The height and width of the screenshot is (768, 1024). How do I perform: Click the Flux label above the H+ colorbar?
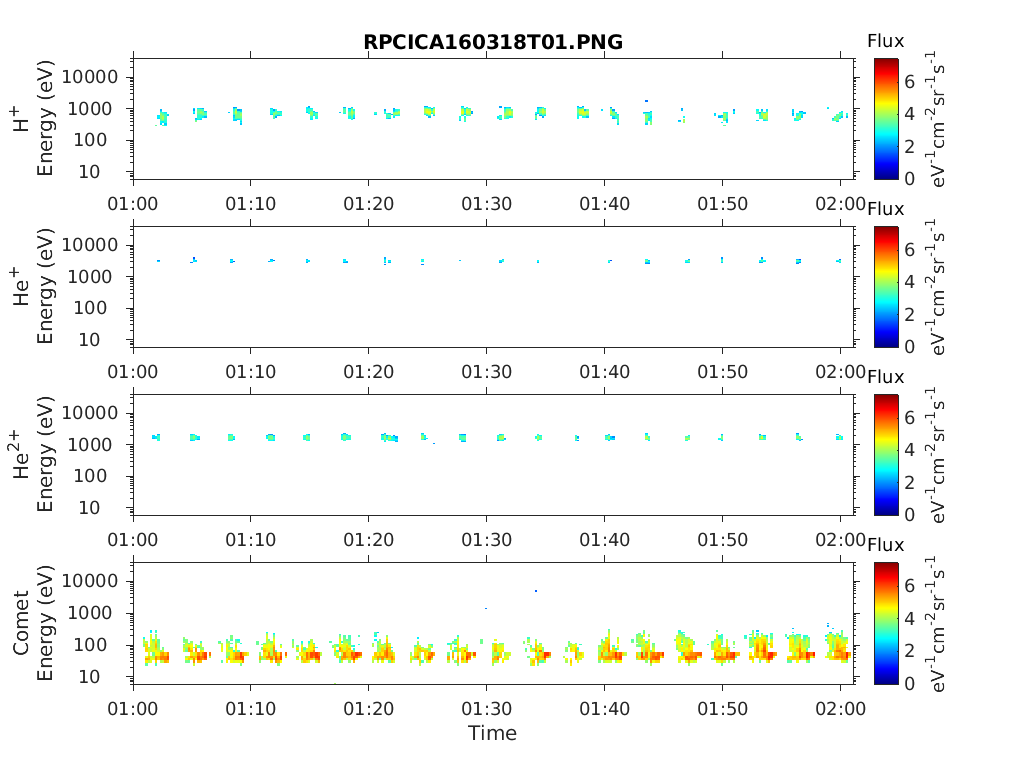click(886, 41)
